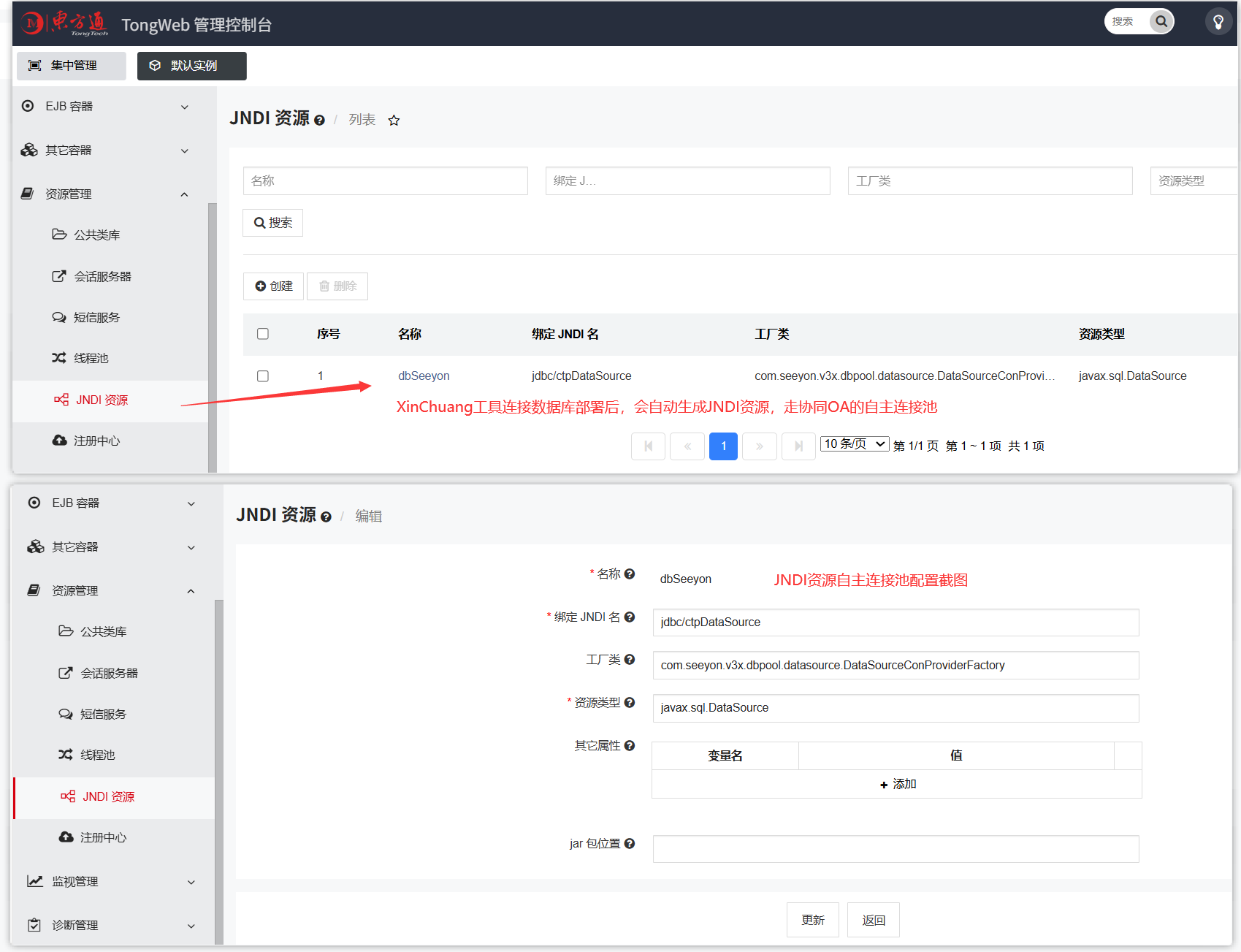This screenshot has width=1241, height=952.
Task: Expand the top EJB 容器 menu
Action: (110, 107)
